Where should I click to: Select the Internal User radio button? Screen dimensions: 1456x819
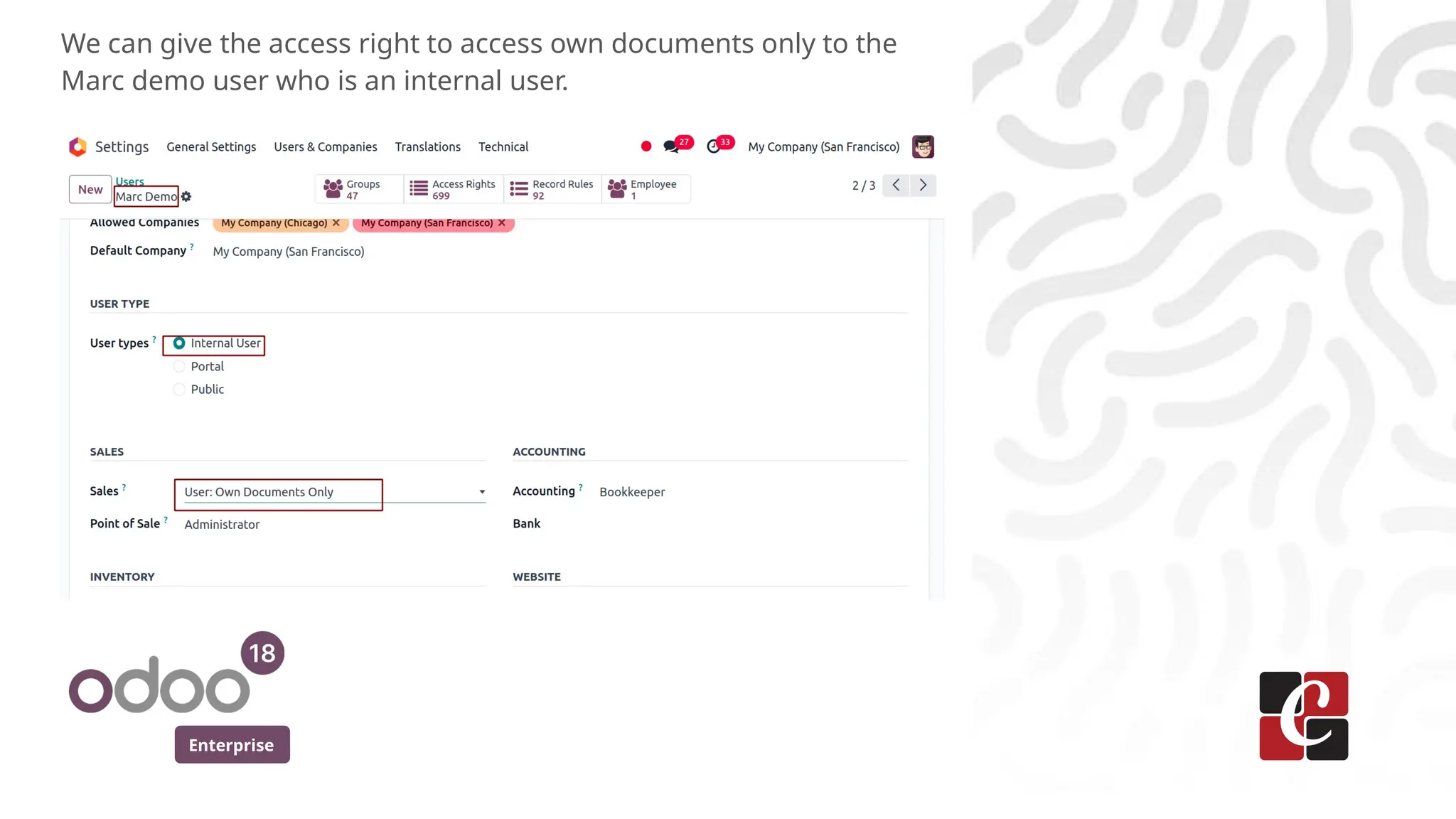click(x=179, y=343)
